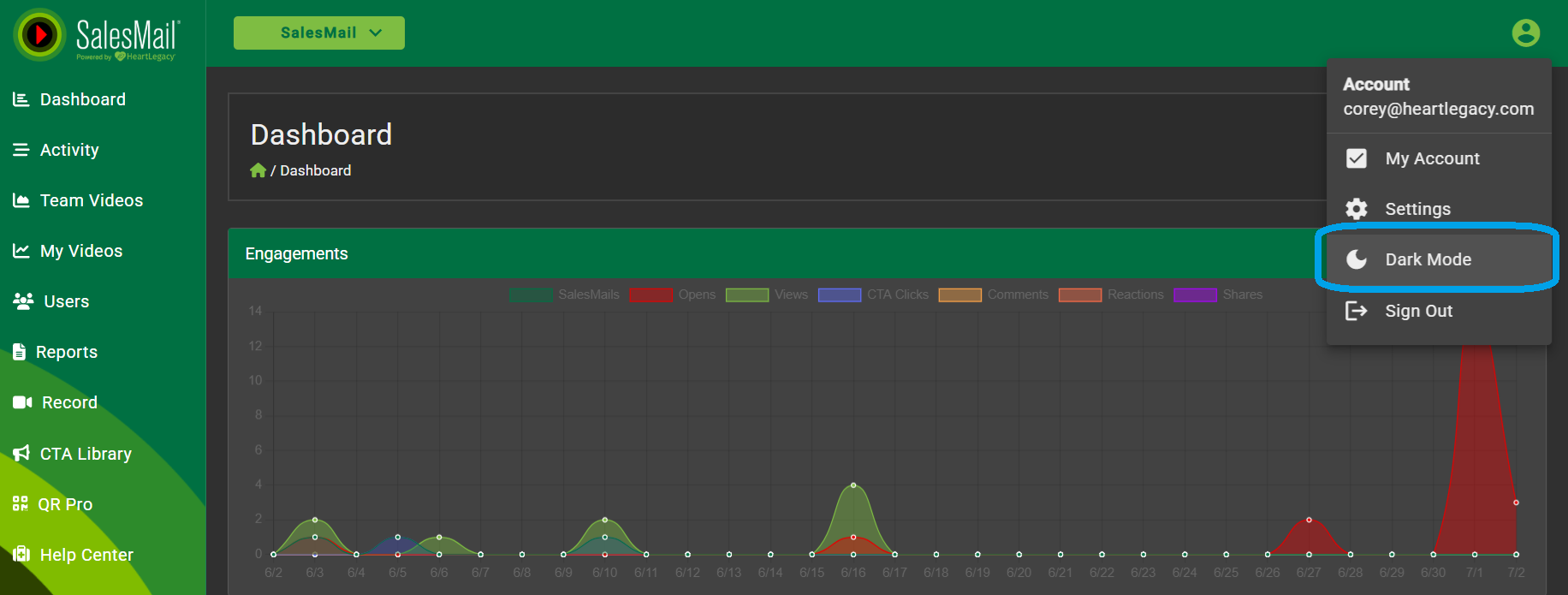Hide the Views series via legend

[767, 295]
